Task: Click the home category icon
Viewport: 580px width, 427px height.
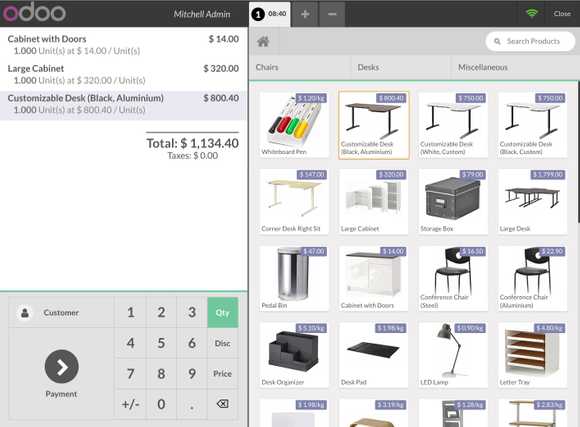Action: point(263,41)
